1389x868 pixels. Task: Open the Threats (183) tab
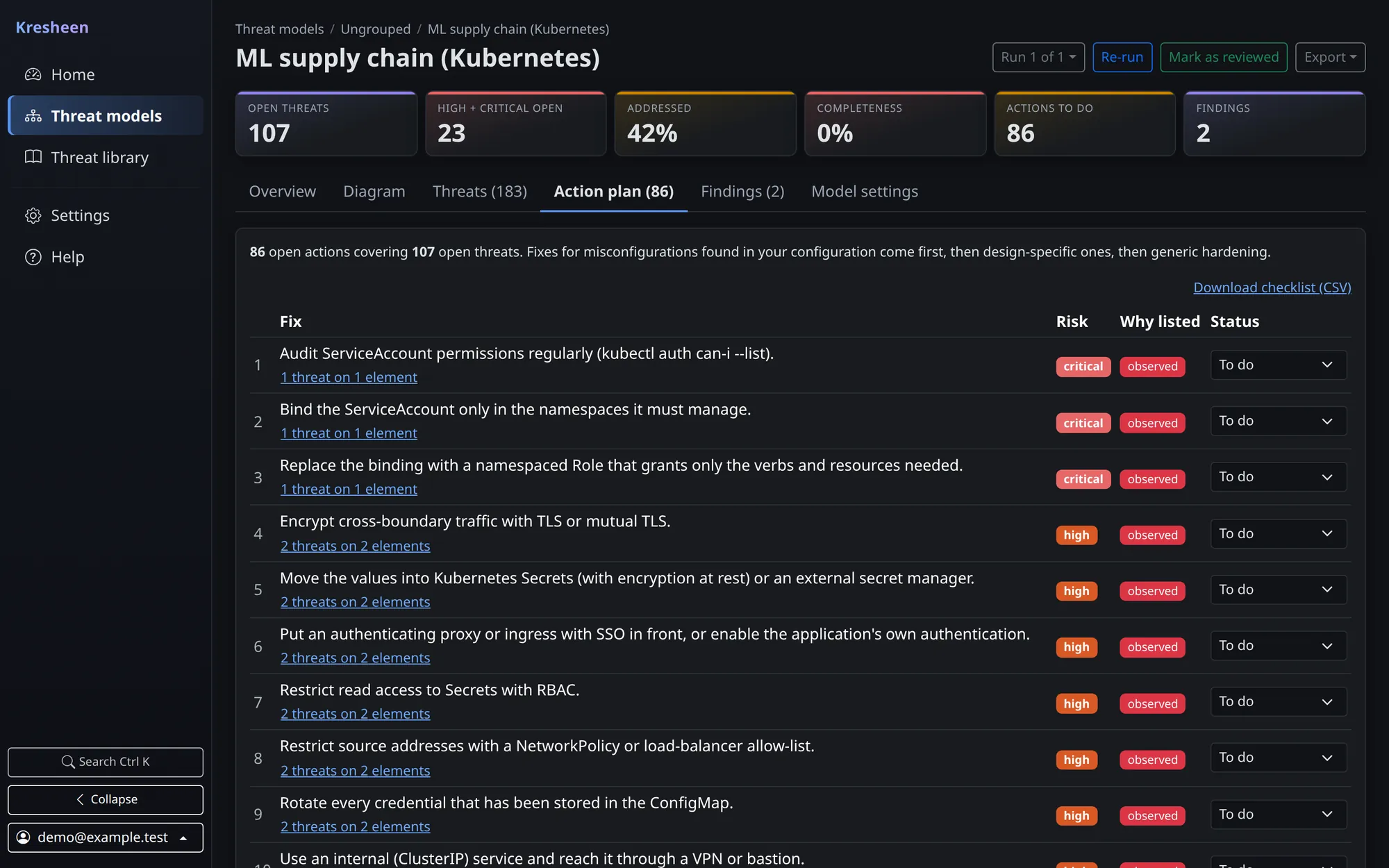[x=479, y=191]
